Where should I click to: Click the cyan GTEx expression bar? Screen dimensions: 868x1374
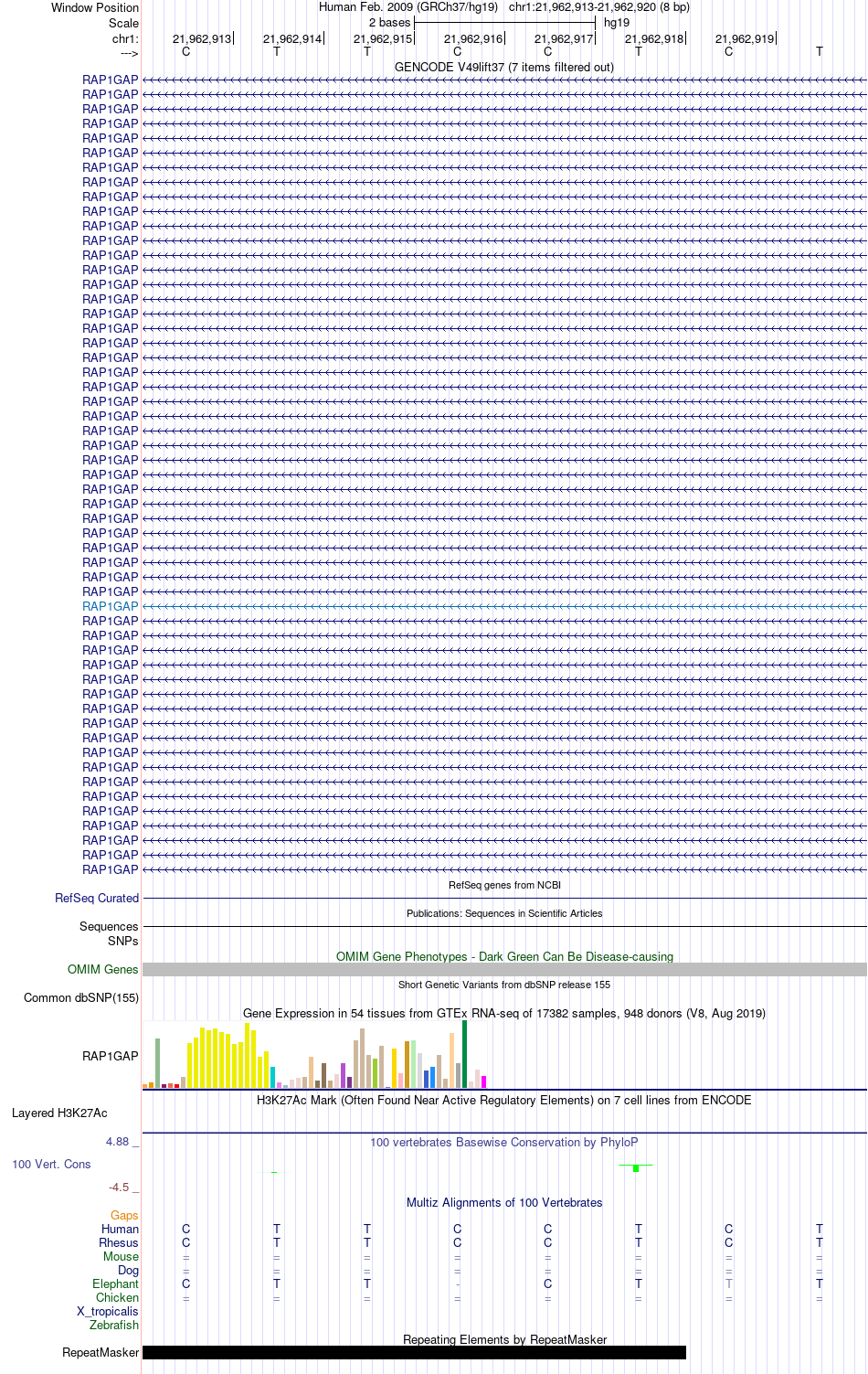point(272,1077)
